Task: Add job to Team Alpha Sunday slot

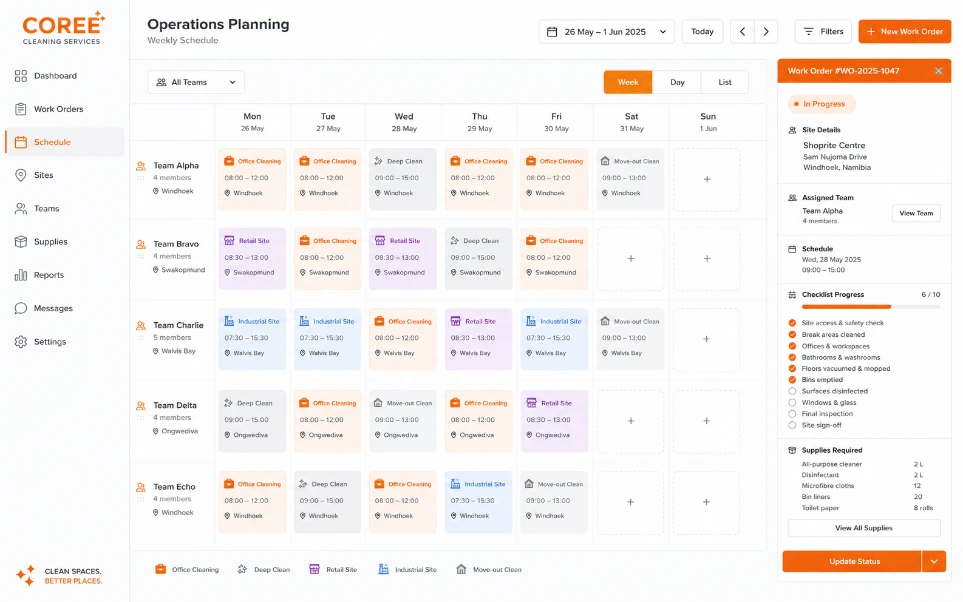Action: coord(706,179)
